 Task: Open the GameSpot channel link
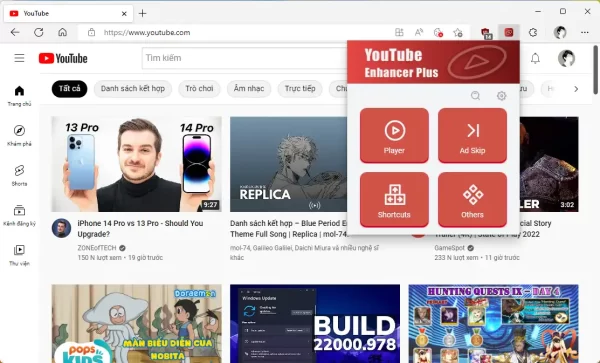450,248
